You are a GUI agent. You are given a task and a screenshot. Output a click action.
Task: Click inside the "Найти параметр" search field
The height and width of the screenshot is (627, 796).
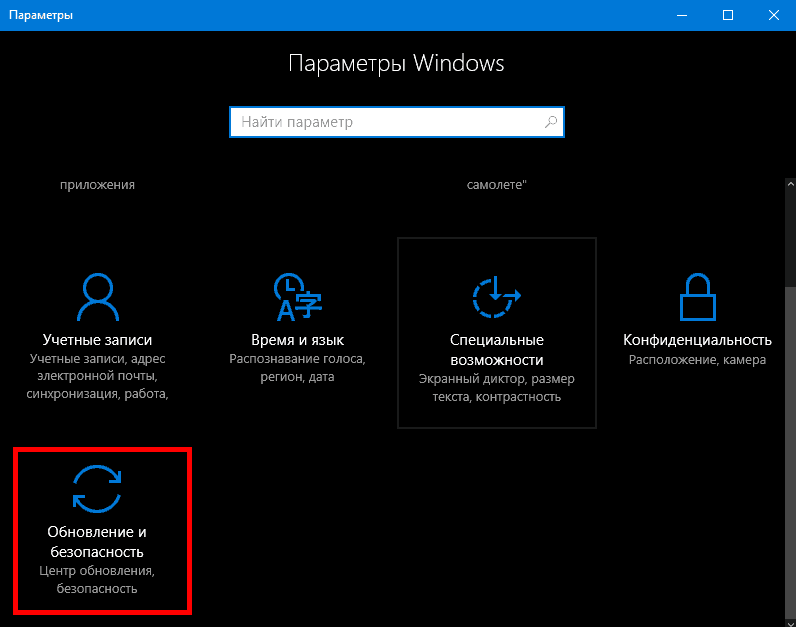point(396,122)
